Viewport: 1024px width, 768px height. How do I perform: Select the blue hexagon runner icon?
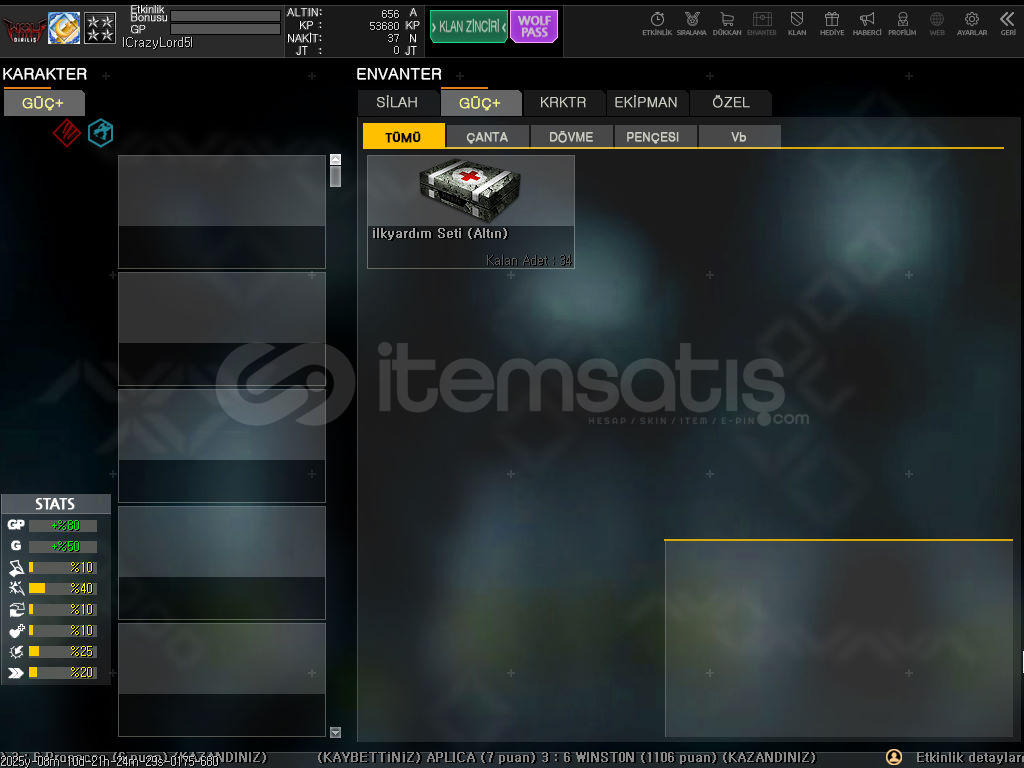coord(101,133)
